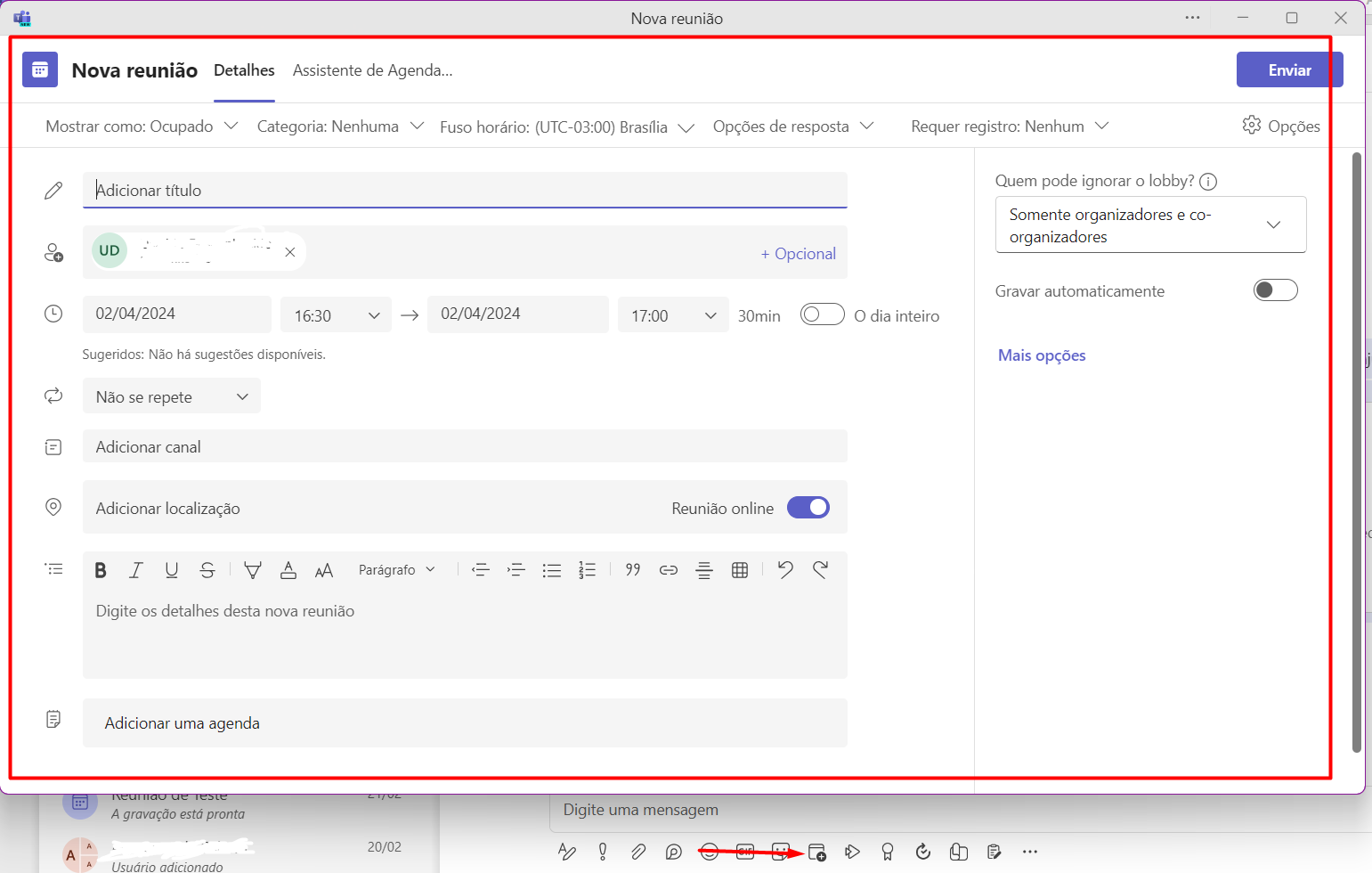Image resolution: width=1372 pixels, height=873 pixels.
Task: Attach a file with the paperclip icon
Action: click(x=638, y=852)
